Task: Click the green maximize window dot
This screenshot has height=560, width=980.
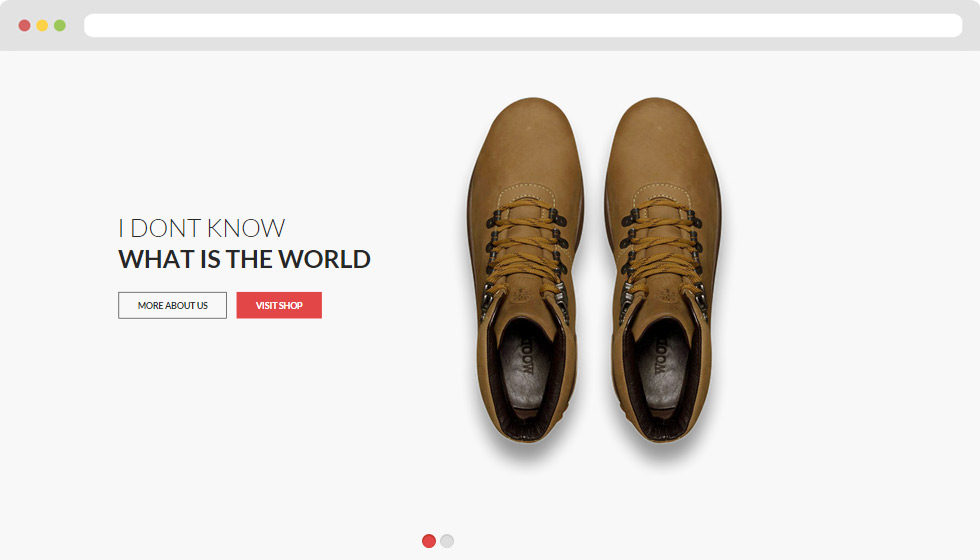Action: point(59,26)
